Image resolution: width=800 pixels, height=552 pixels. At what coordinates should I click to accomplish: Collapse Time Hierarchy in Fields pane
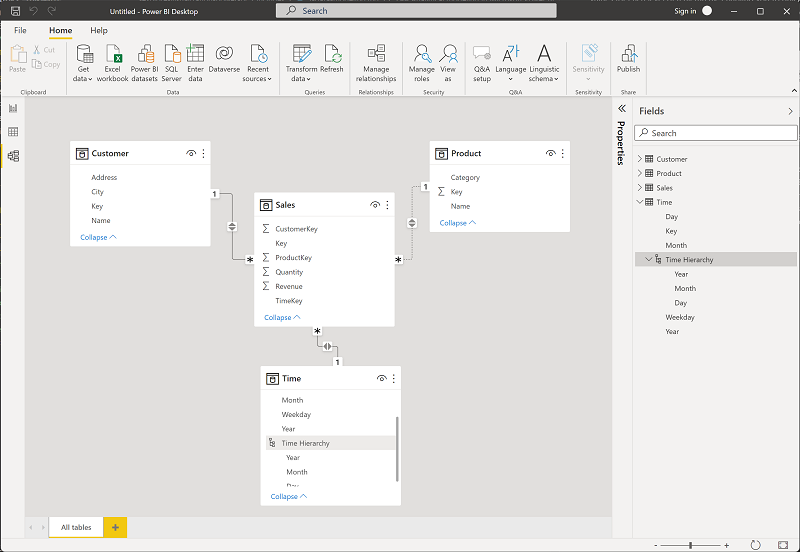click(649, 259)
